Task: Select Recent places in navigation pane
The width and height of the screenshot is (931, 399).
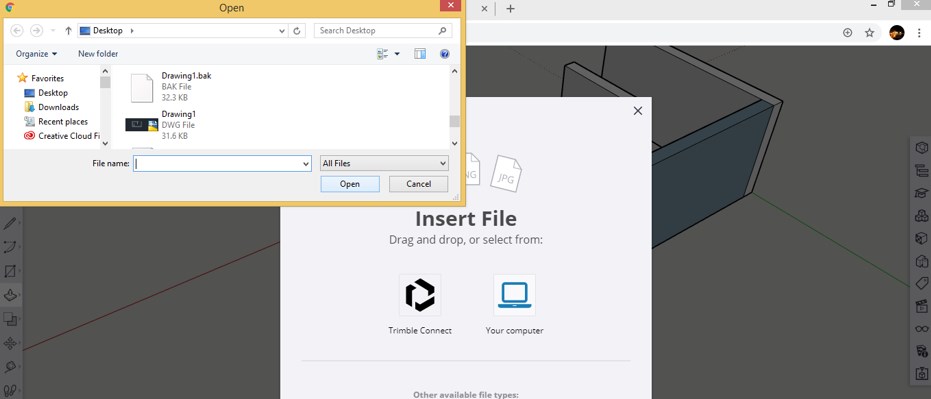Action: [56, 121]
